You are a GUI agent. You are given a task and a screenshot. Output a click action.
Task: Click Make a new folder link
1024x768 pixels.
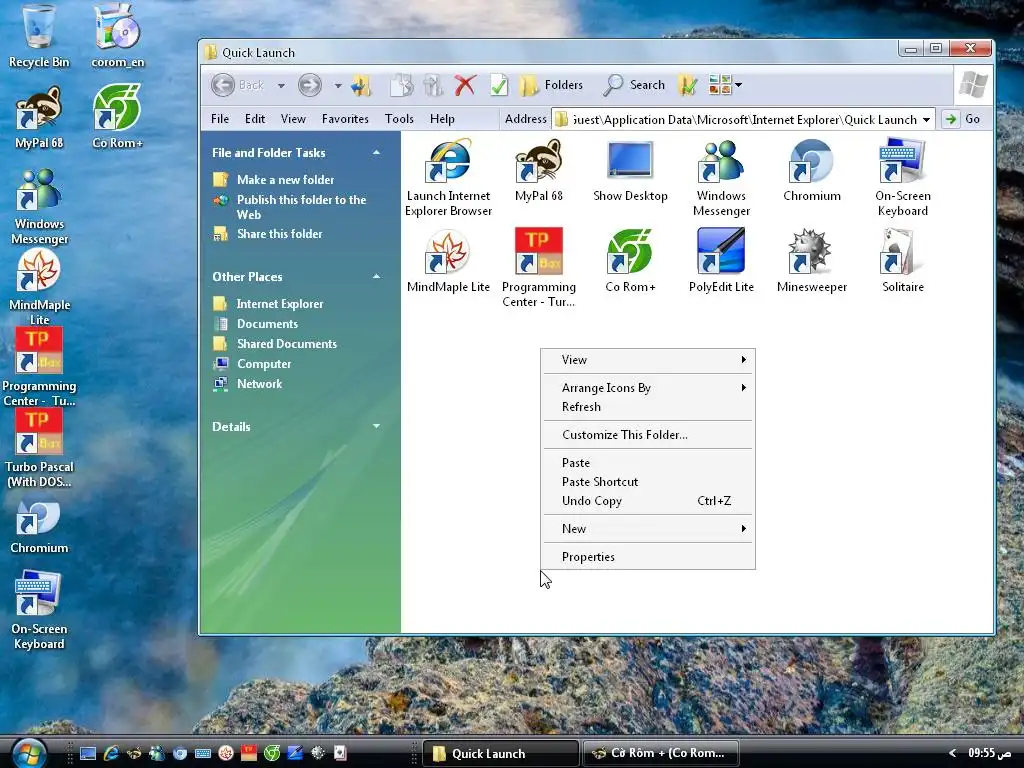pos(285,180)
